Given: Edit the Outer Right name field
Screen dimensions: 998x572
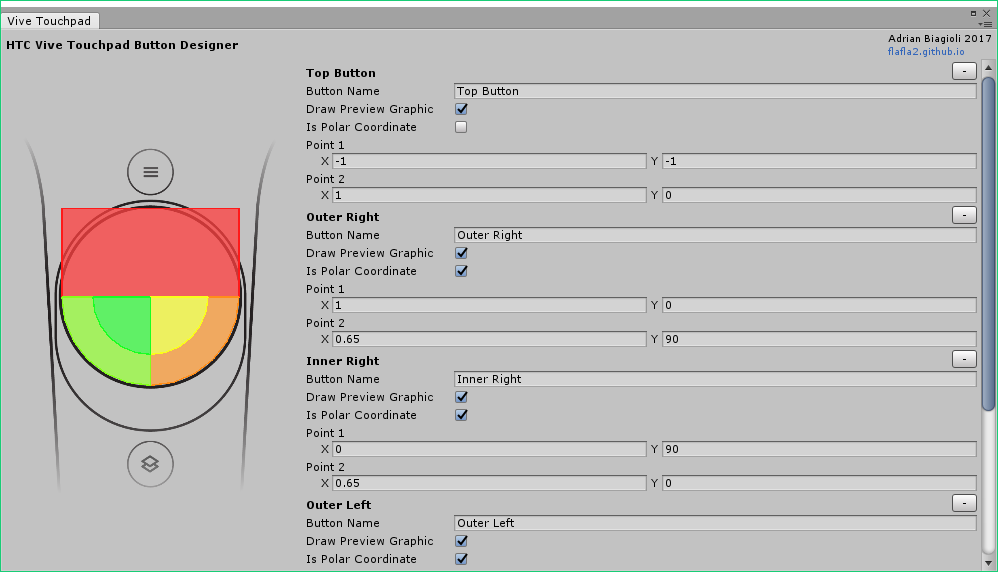Looking at the screenshot, I should tap(715, 235).
